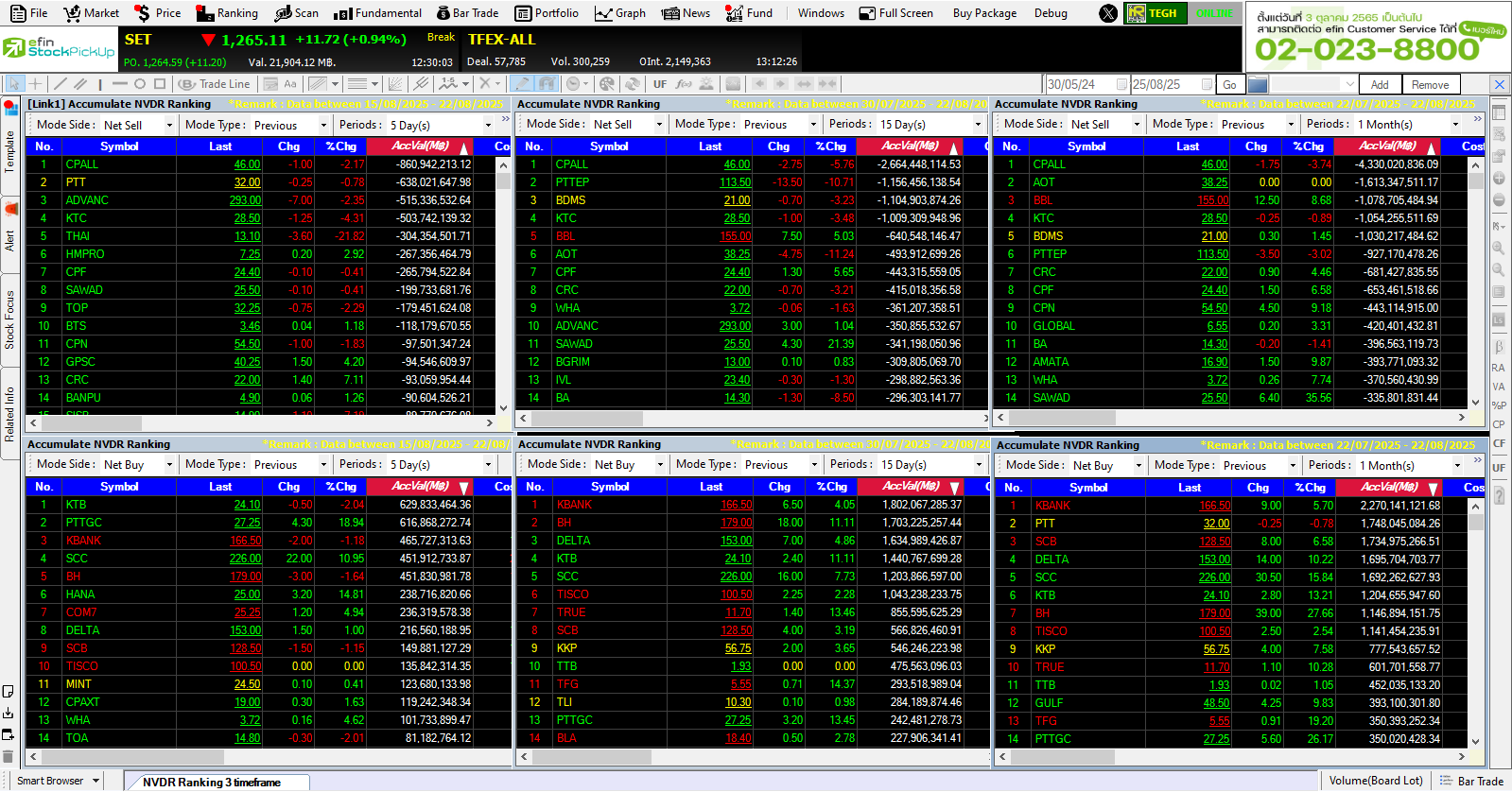Open the Portfolio menu

click(x=547, y=13)
